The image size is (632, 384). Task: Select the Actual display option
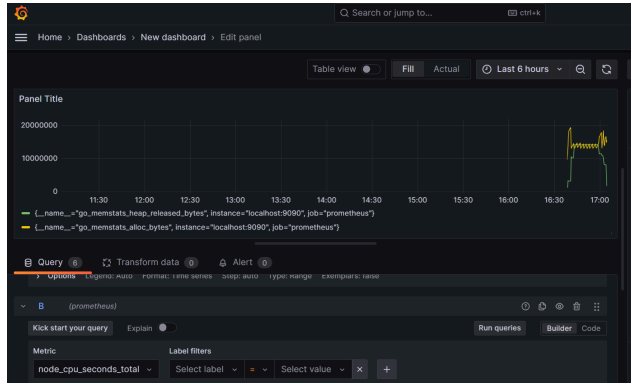(446, 69)
